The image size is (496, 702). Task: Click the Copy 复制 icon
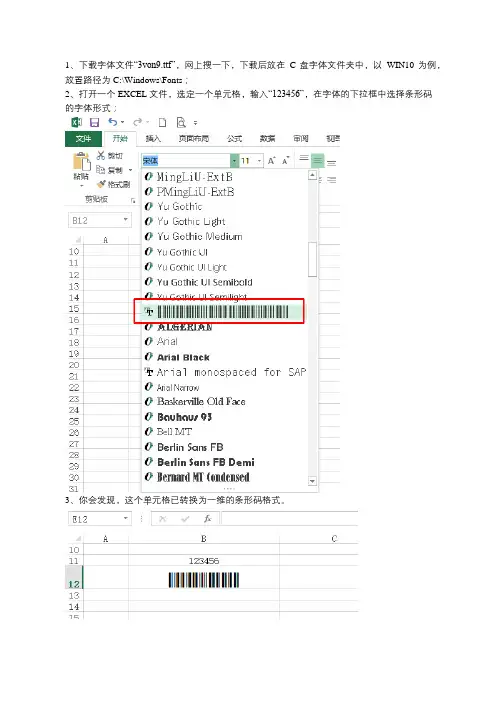[x=101, y=170]
